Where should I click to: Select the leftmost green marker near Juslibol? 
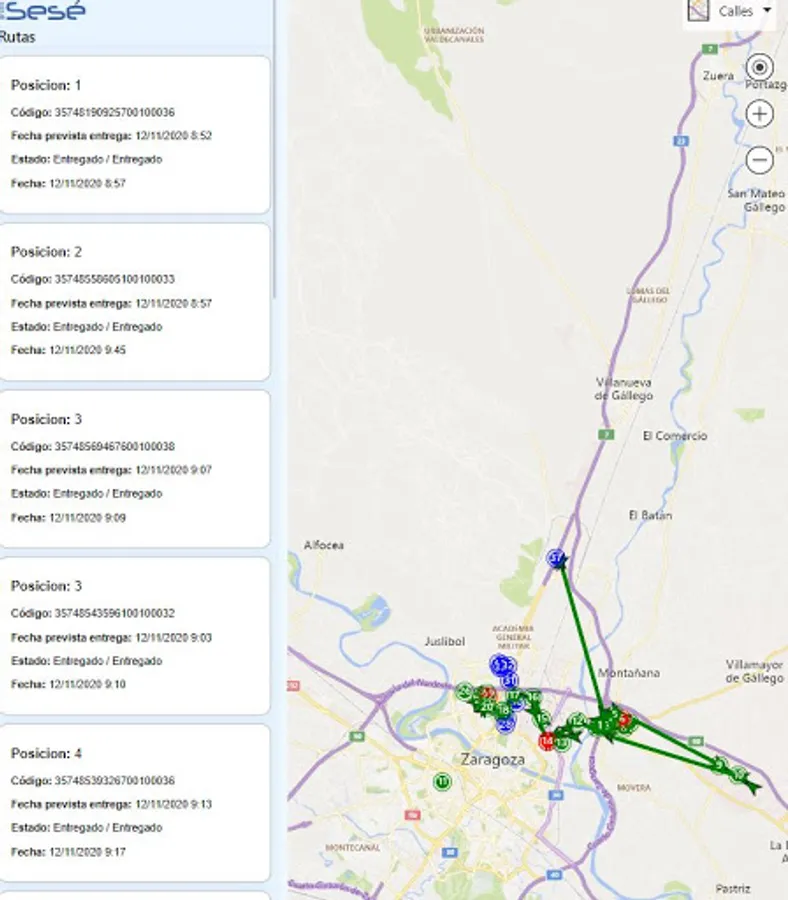pos(465,692)
